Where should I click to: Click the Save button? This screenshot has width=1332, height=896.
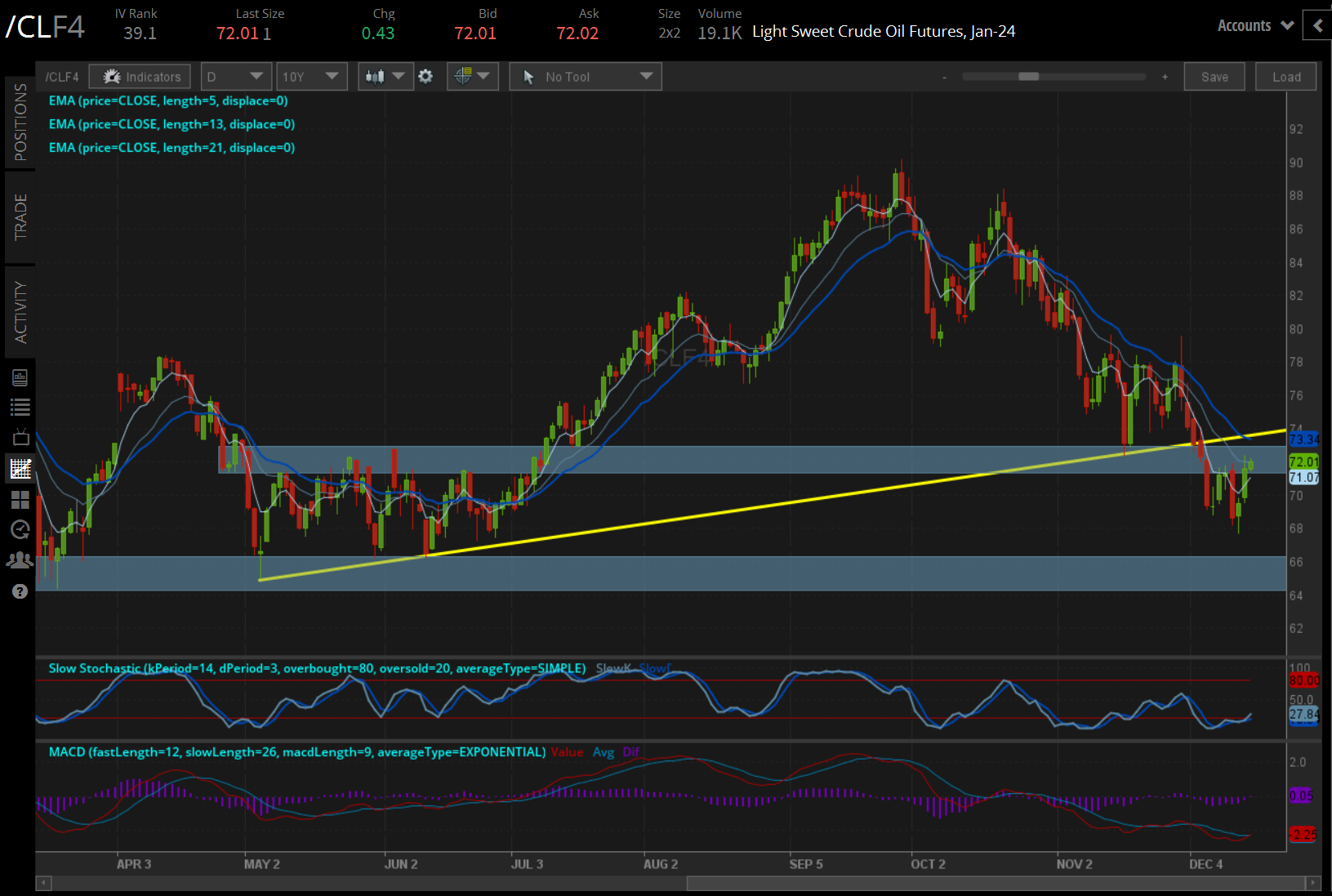[1214, 76]
